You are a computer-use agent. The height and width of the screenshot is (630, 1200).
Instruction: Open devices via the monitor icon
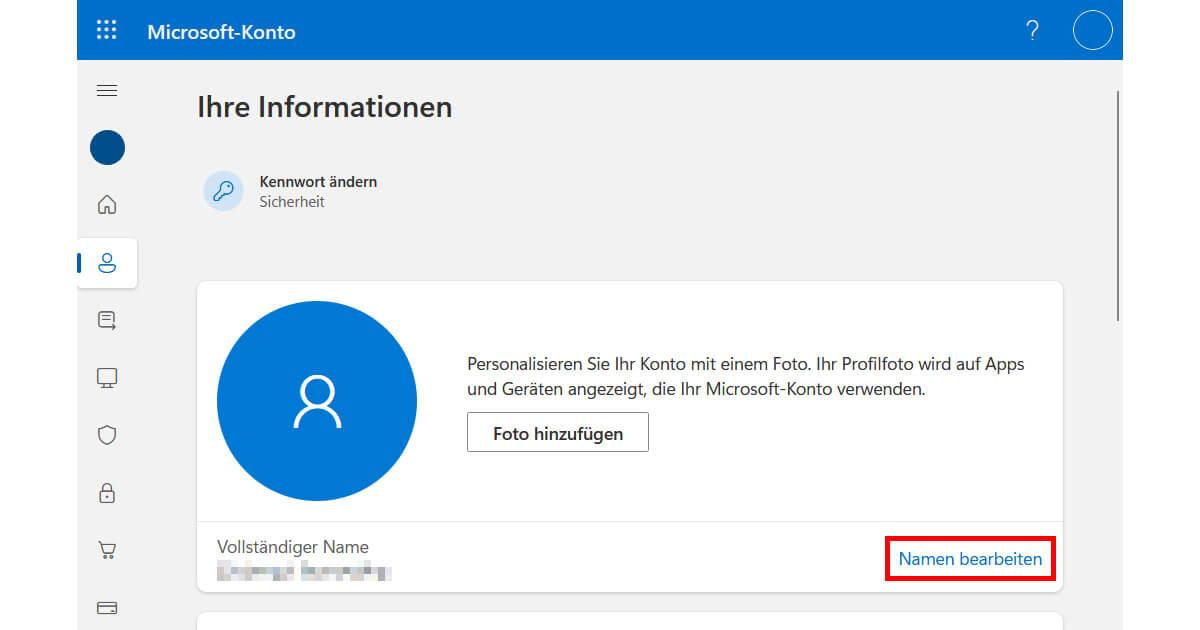[106, 377]
